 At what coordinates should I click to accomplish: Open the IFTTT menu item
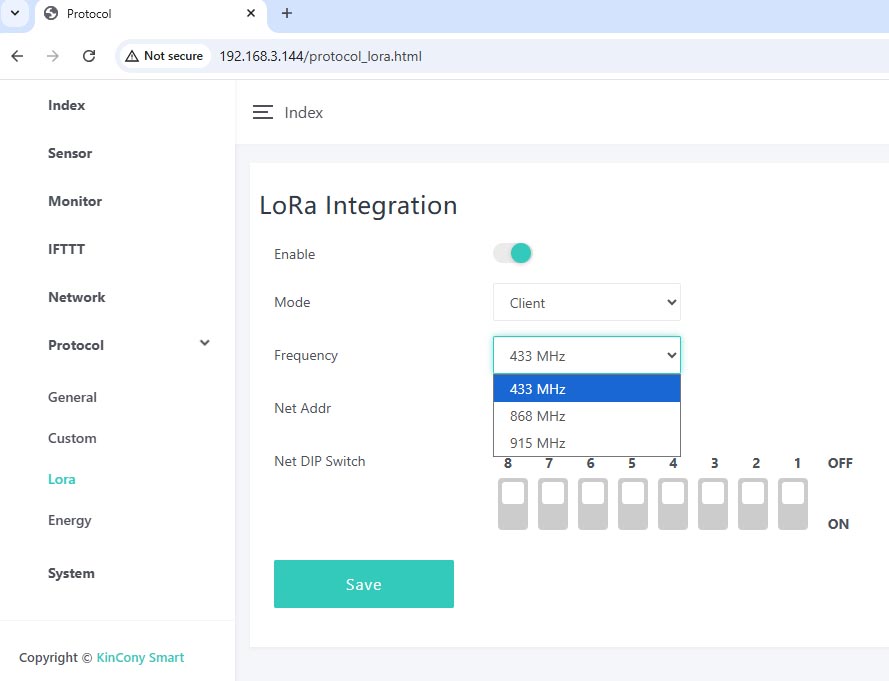[68, 249]
